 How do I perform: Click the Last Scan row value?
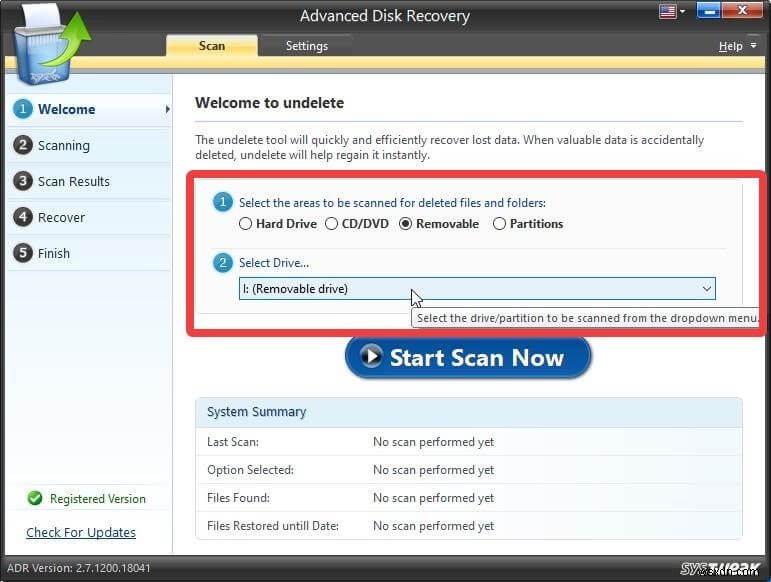[433, 442]
